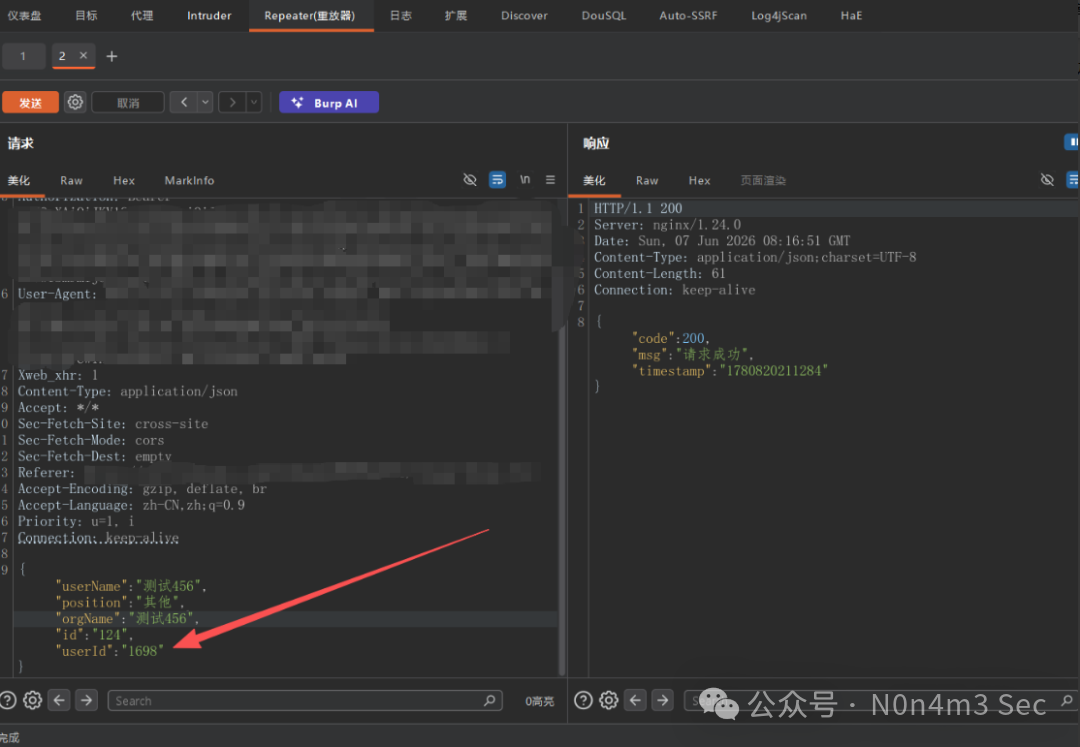Open the history dropdown beside the back arrow
This screenshot has width=1080, height=747.
pos(205,103)
